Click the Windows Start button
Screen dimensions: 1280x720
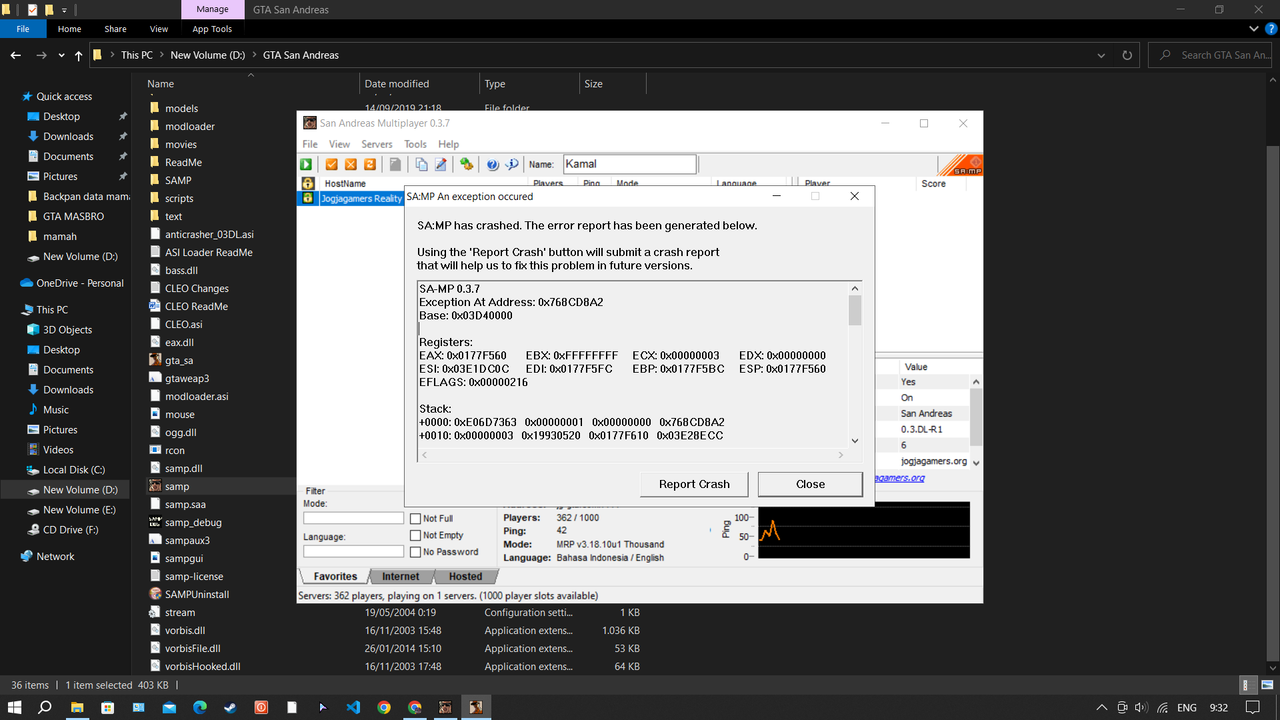(15, 707)
